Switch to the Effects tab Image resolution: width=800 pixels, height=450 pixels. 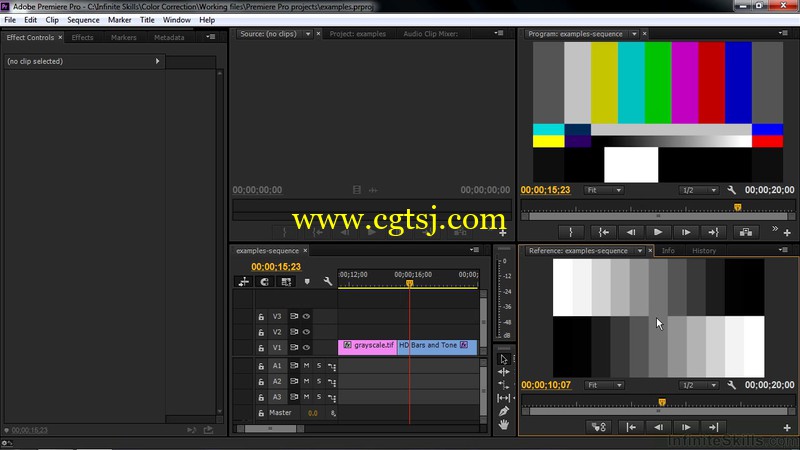click(x=82, y=37)
